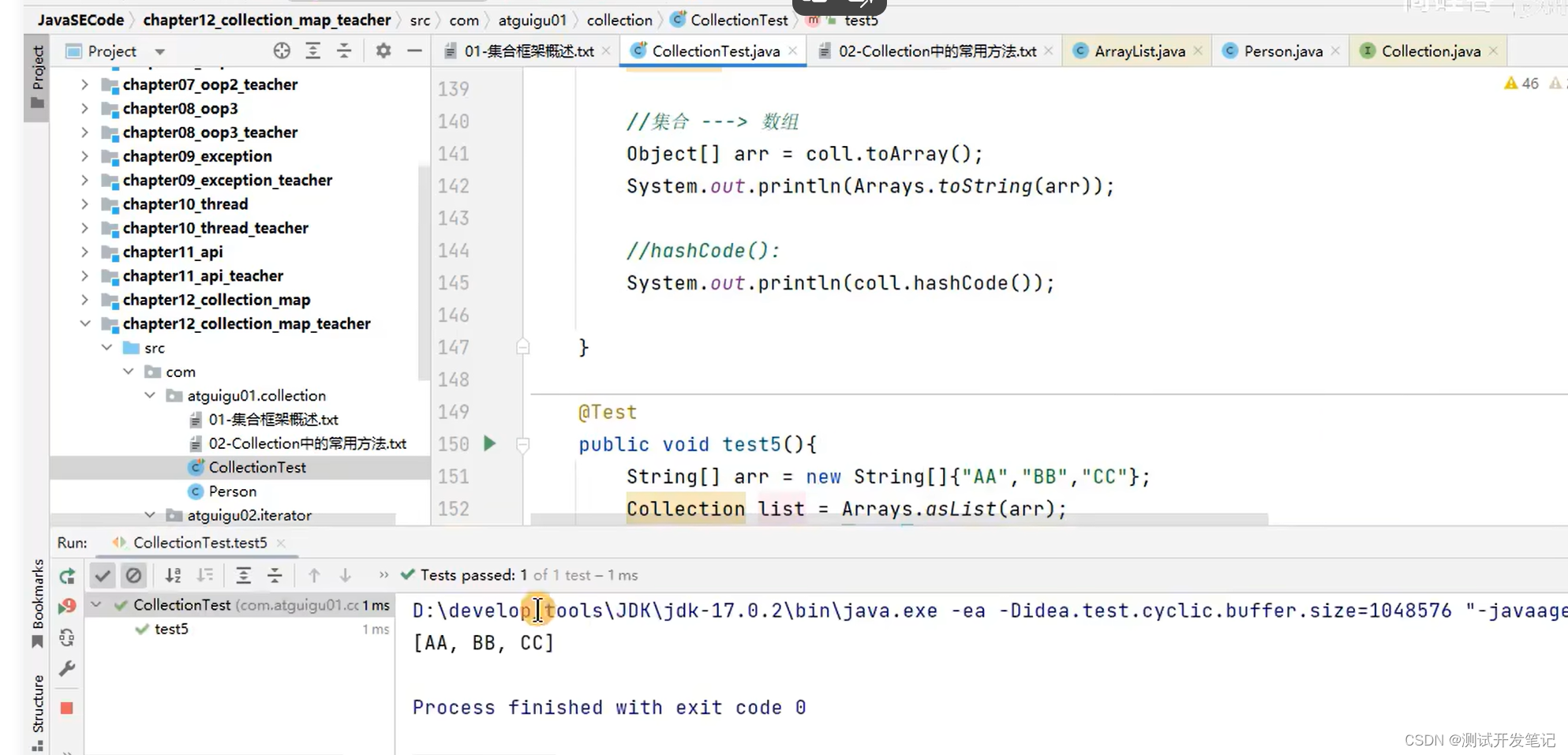Open the Bookmarks tool window

pyautogui.click(x=37, y=603)
